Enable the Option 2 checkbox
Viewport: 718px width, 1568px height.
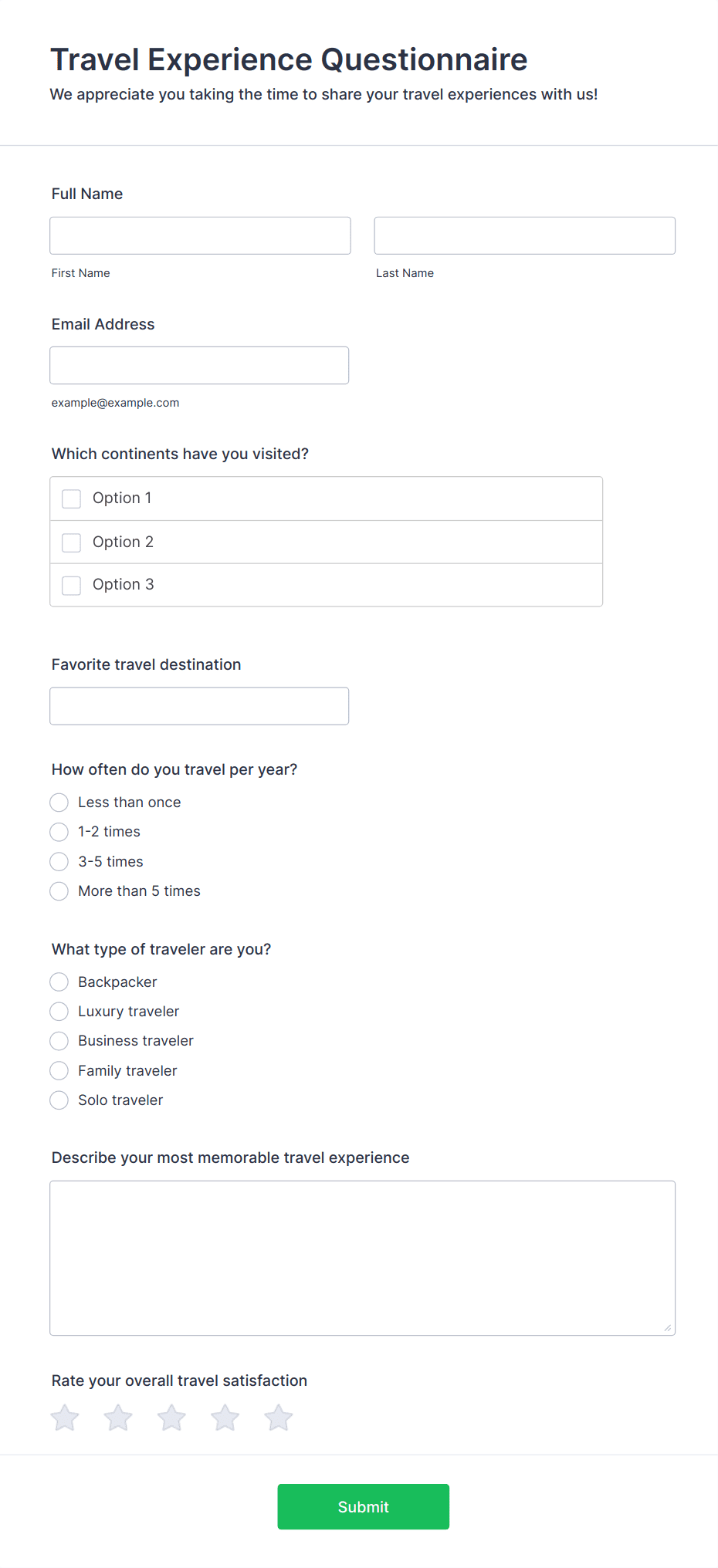[x=71, y=542]
